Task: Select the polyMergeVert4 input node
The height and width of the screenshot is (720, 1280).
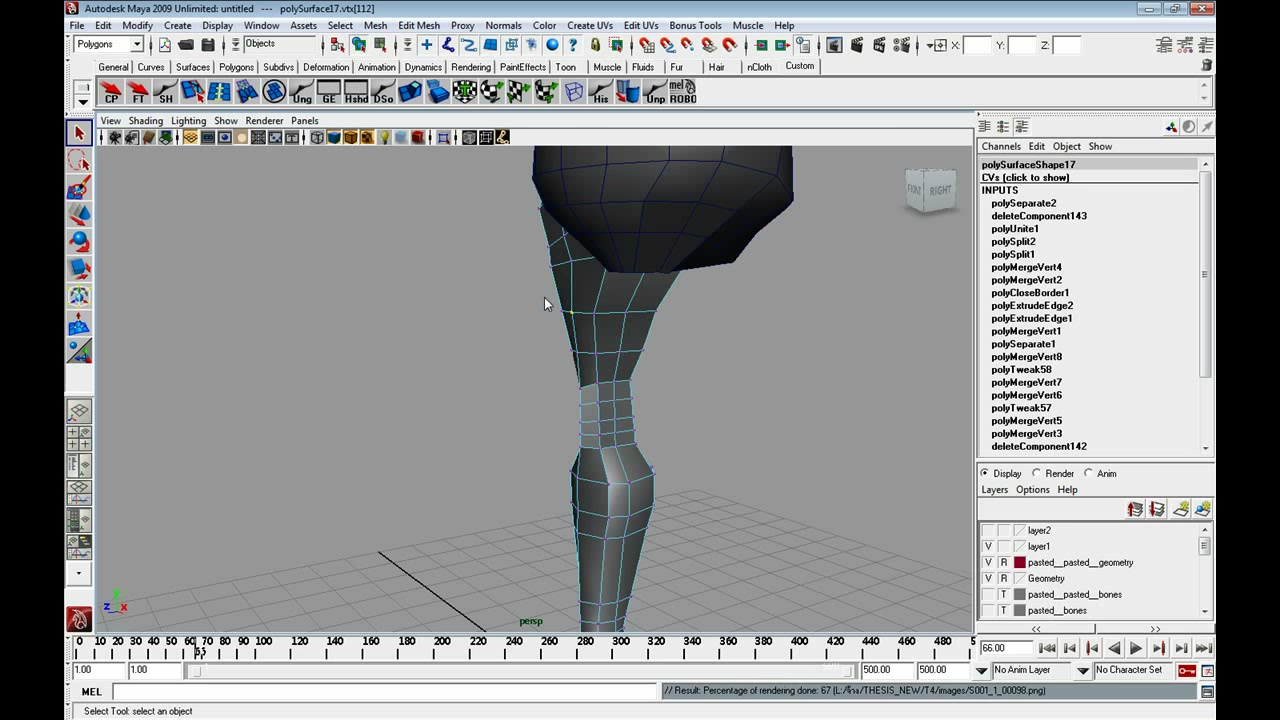Action: (x=1026, y=267)
